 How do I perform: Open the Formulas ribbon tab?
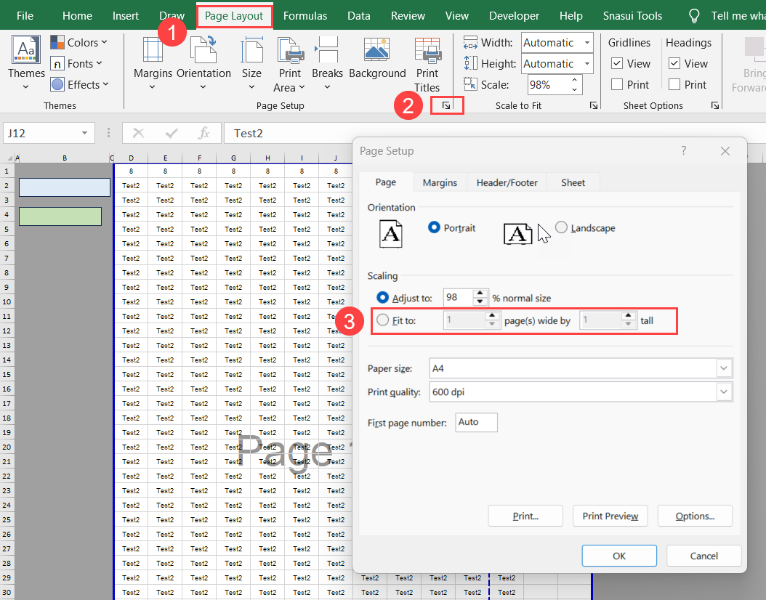[305, 16]
